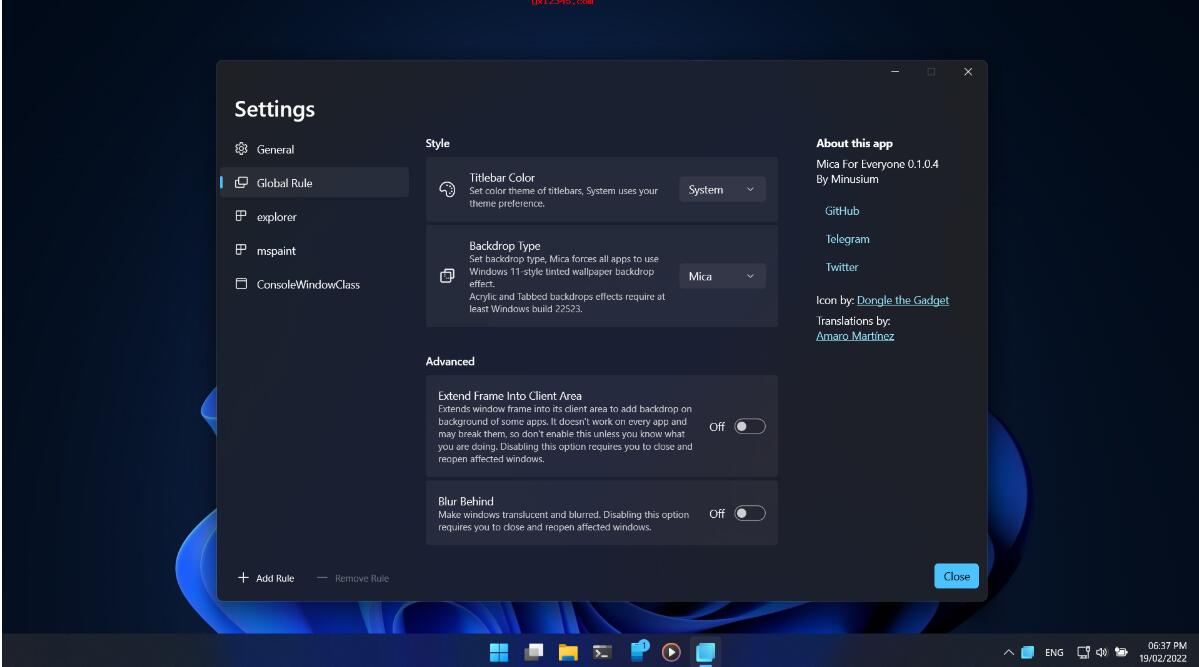
Task: Check battery status in system tray
Action: point(1121,652)
